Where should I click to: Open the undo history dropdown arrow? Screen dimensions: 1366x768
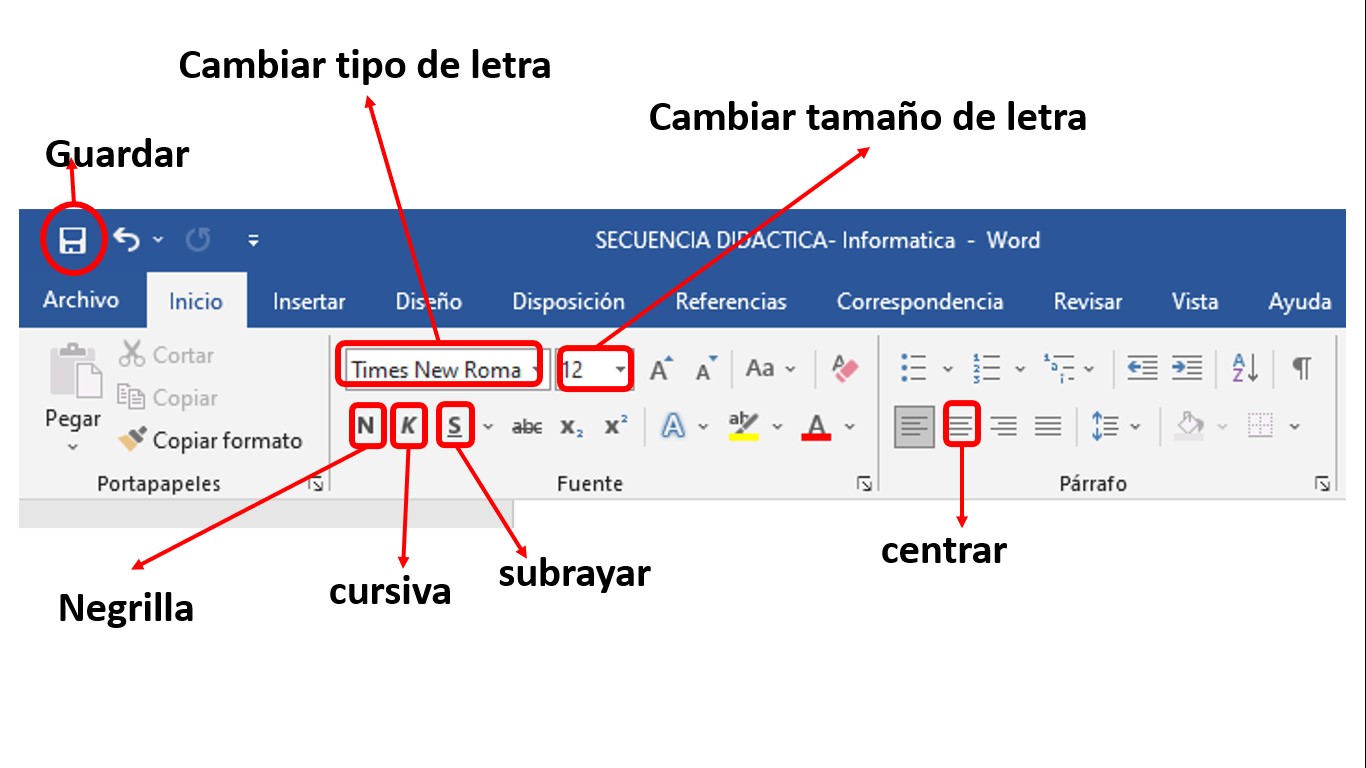tap(158, 240)
